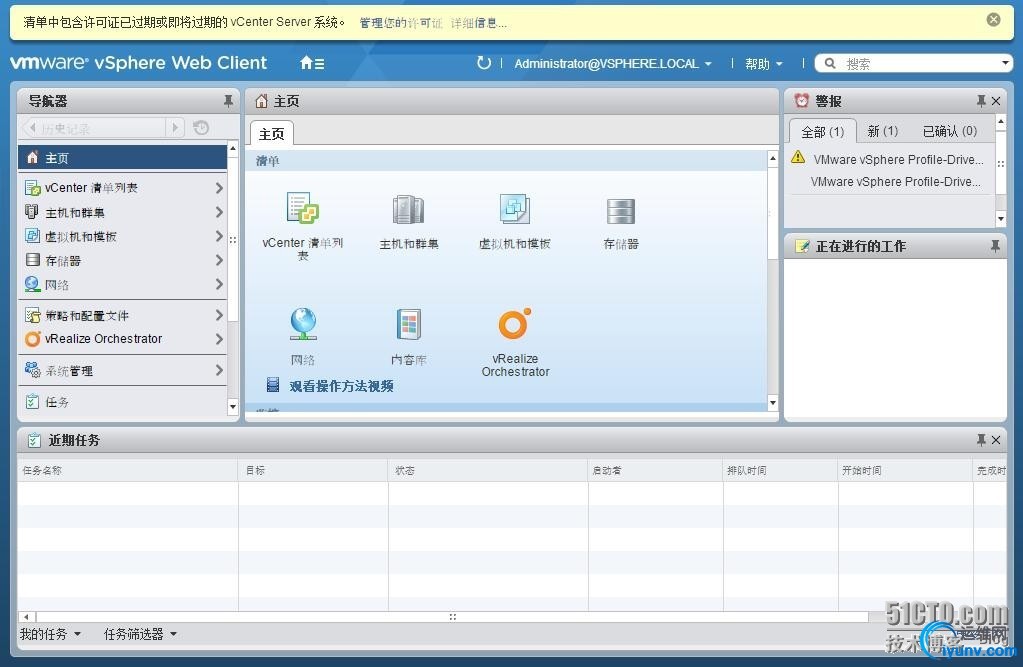
Task: Click navigator scrollbar down arrow
Action: coord(232,407)
